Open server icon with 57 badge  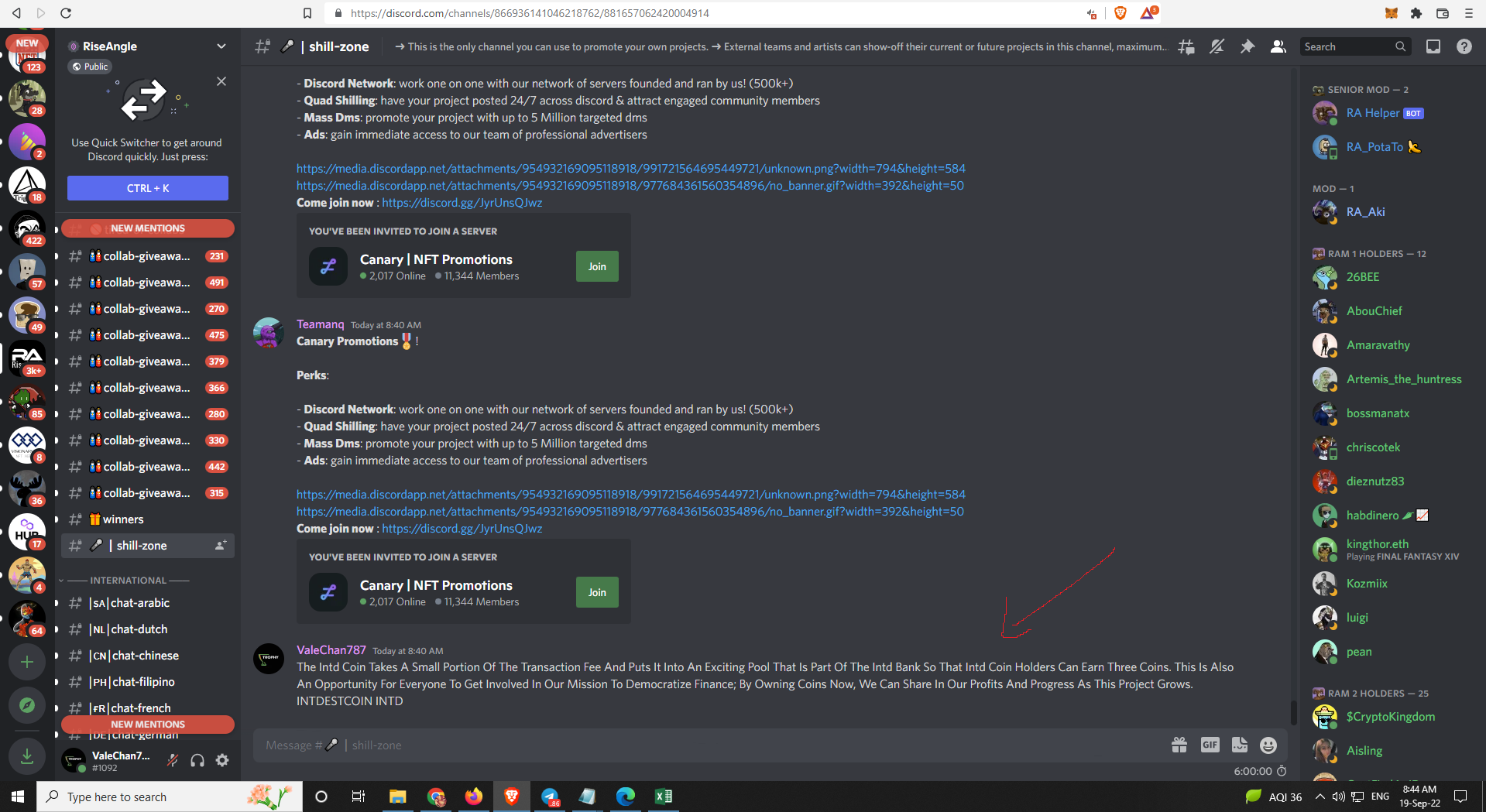tap(27, 272)
